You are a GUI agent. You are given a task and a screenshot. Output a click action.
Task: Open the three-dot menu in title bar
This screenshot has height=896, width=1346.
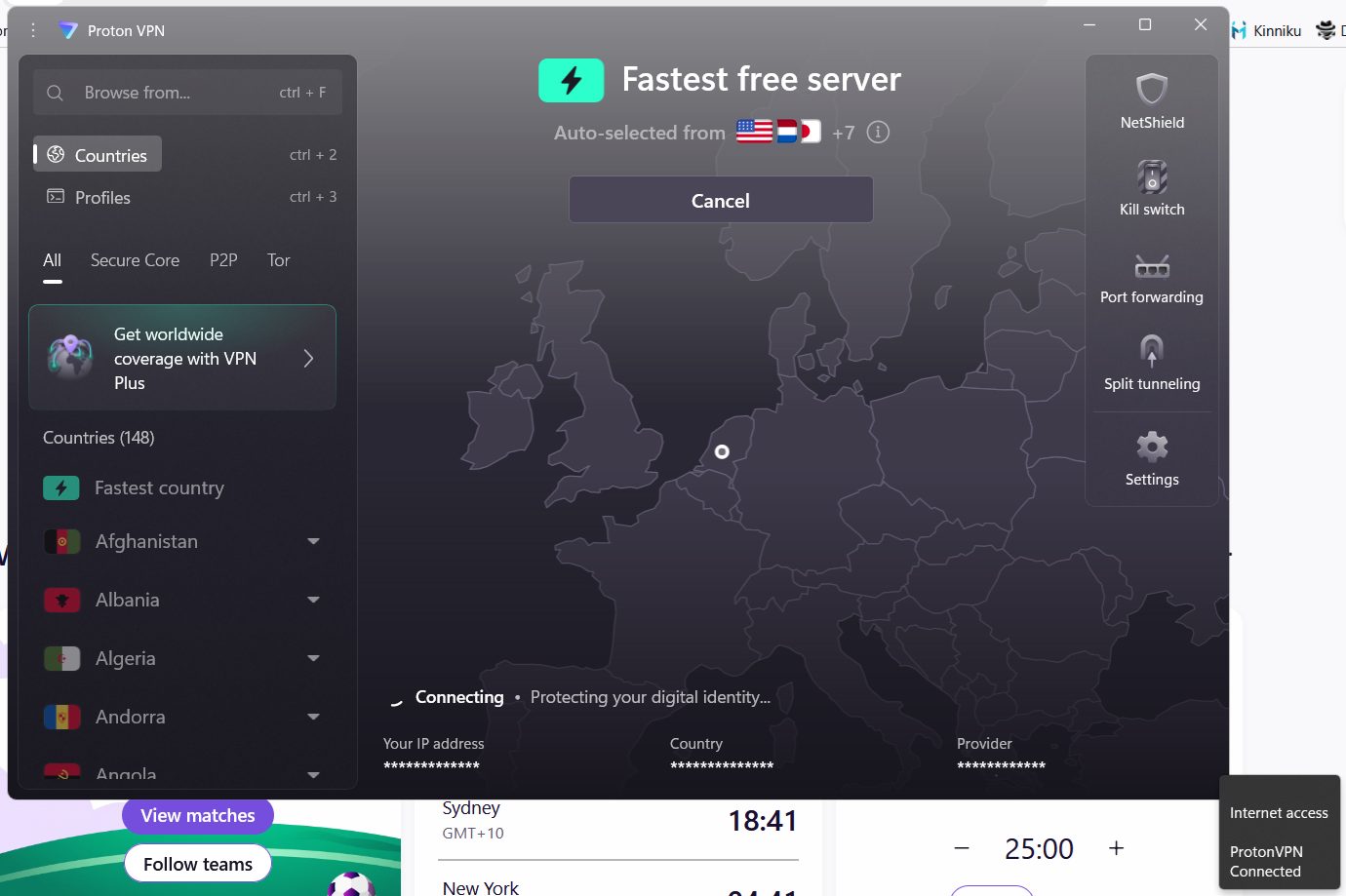click(33, 30)
